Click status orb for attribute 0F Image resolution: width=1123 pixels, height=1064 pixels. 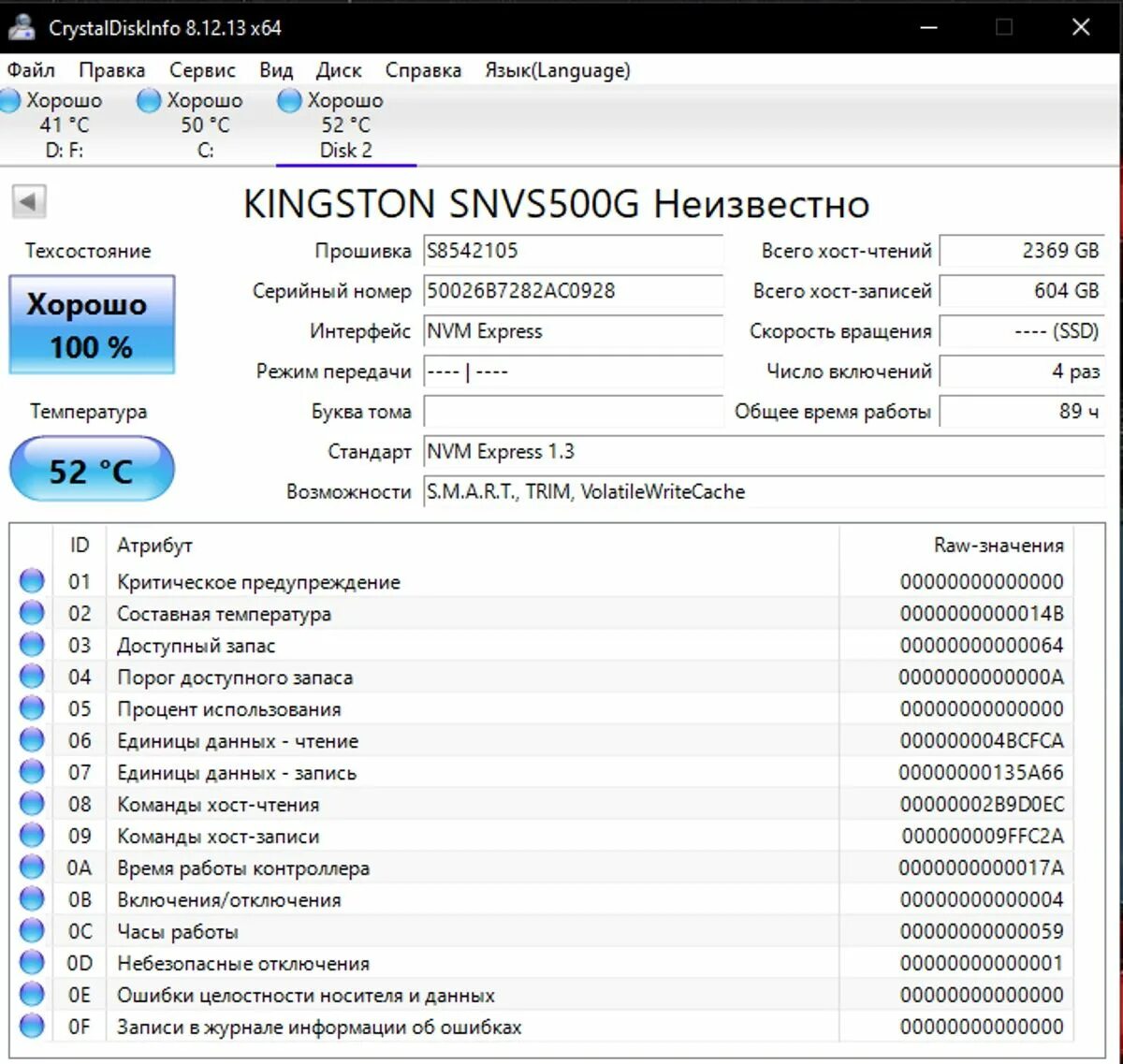pyautogui.click(x=32, y=1027)
